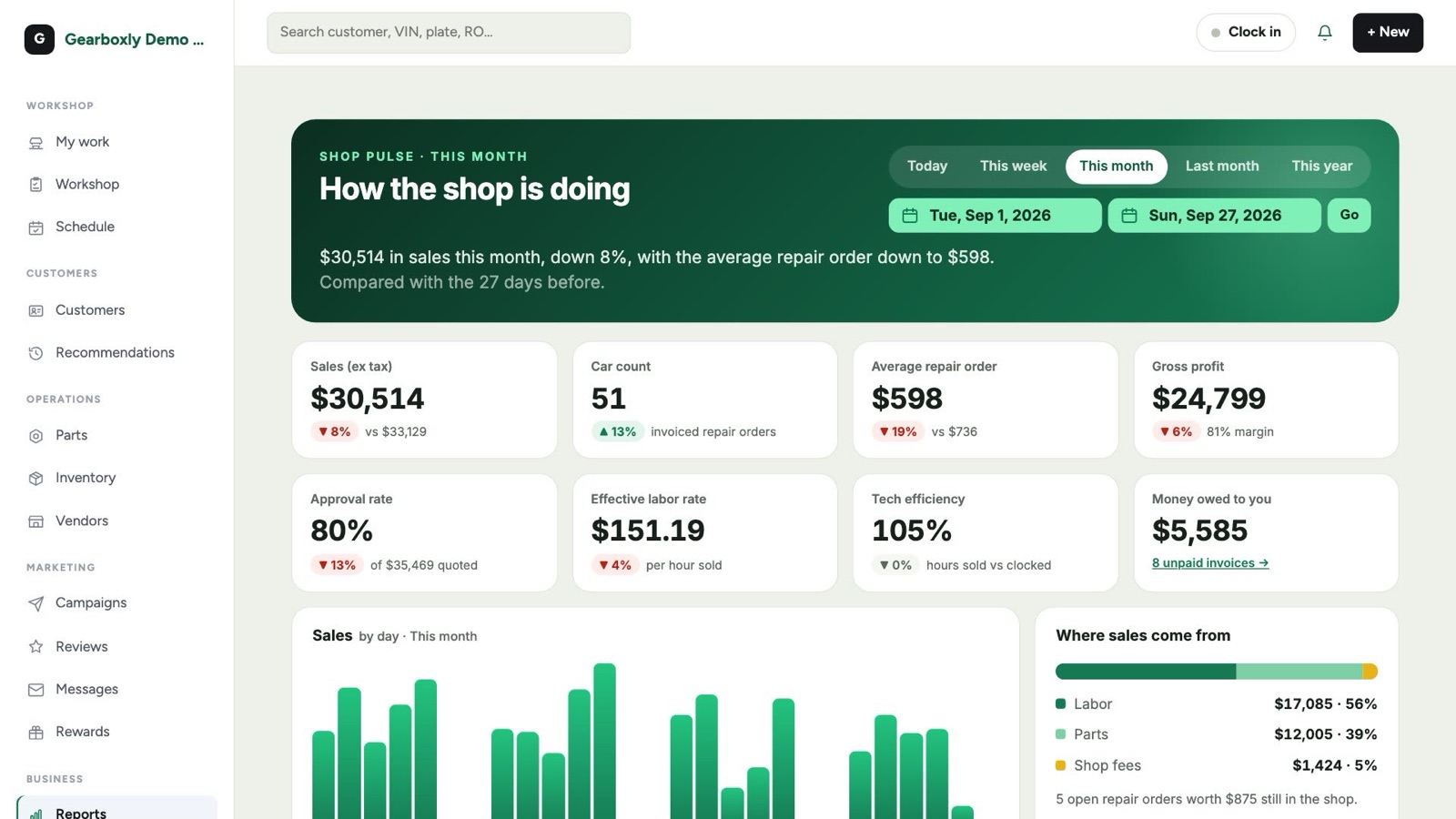Click the + New button
The height and width of the screenshot is (819, 1456).
click(1387, 33)
